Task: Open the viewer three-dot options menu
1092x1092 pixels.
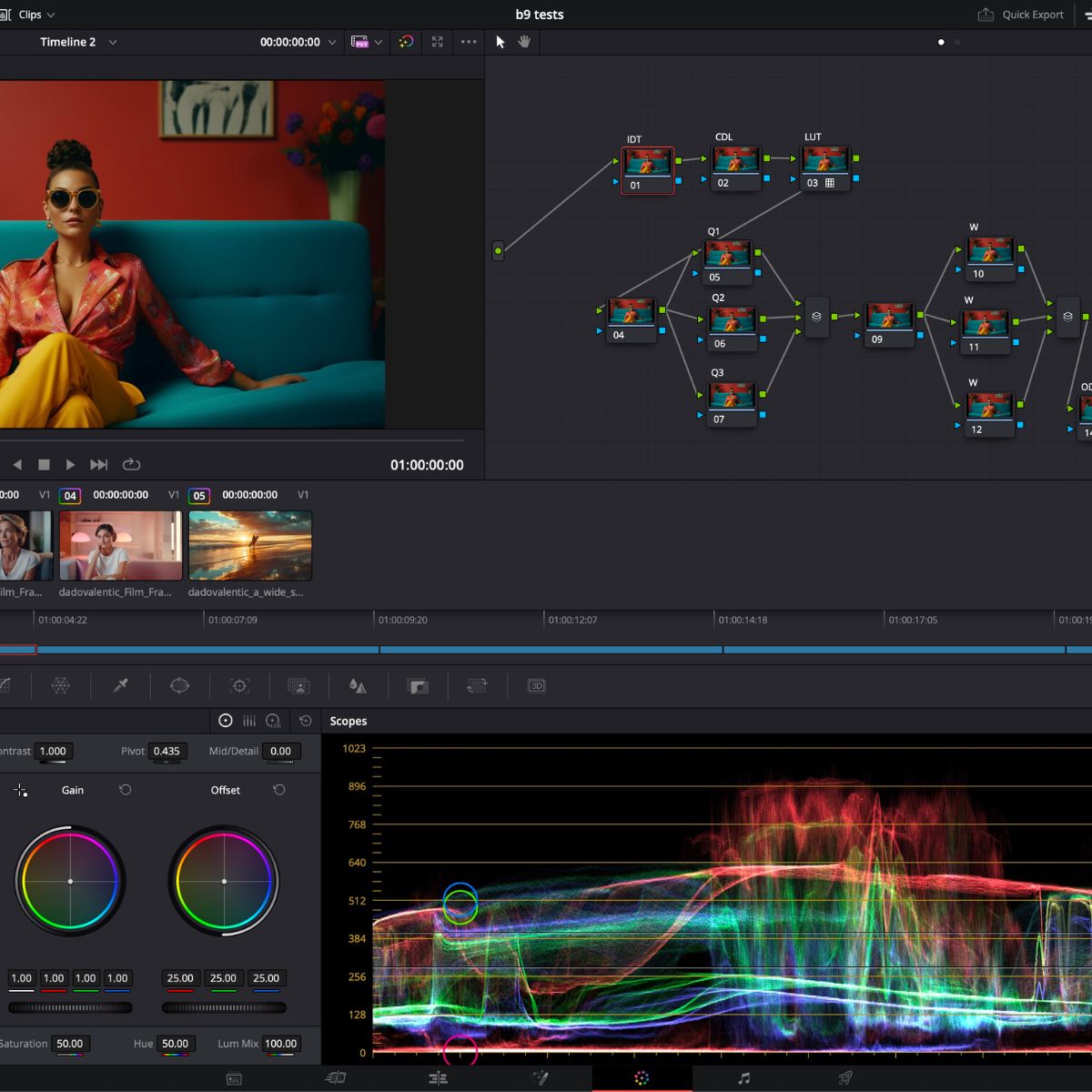Action: (x=469, y=42)
